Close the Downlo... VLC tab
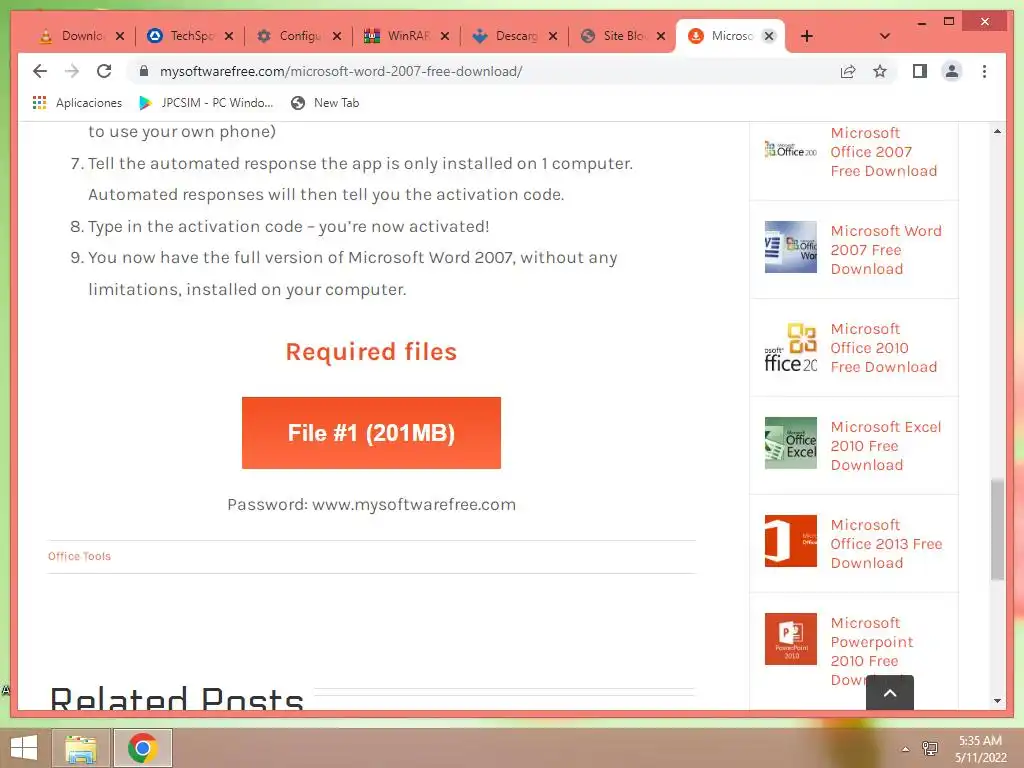The height and width of the screenshot is (768, 1024). [120, 36]
